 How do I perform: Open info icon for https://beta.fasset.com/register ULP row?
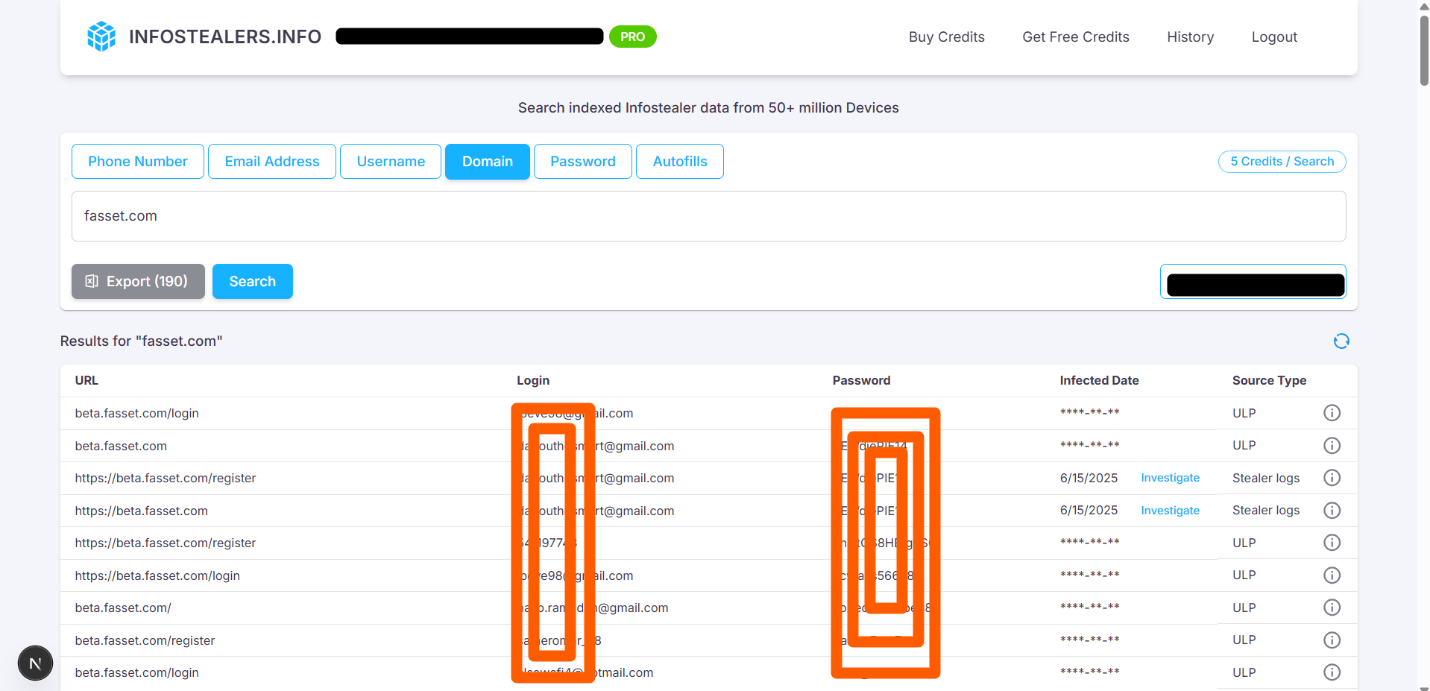[1332, 543]
